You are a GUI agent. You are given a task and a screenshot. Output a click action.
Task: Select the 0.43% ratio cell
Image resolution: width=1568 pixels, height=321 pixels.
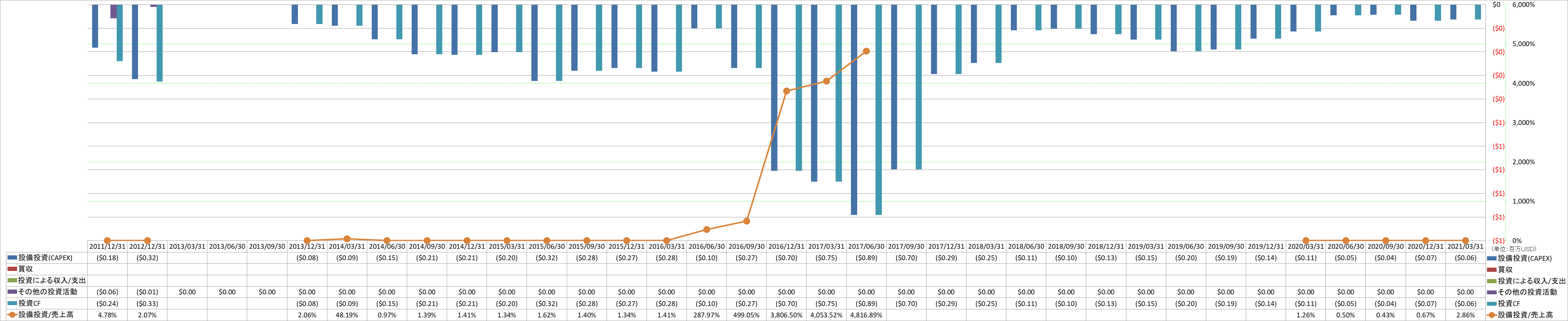point(1385,315)
